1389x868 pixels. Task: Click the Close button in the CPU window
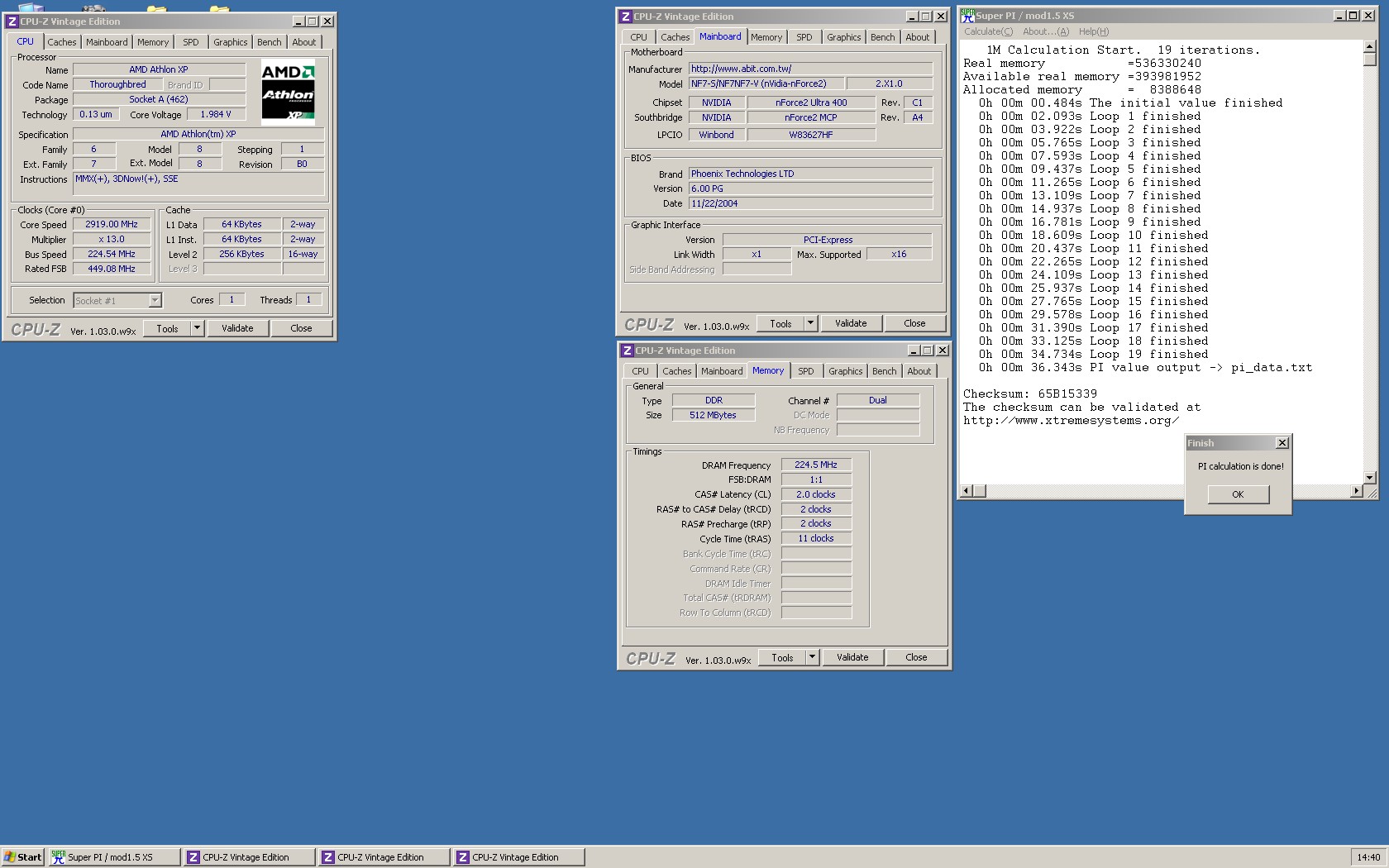click(x=301, y=328)
